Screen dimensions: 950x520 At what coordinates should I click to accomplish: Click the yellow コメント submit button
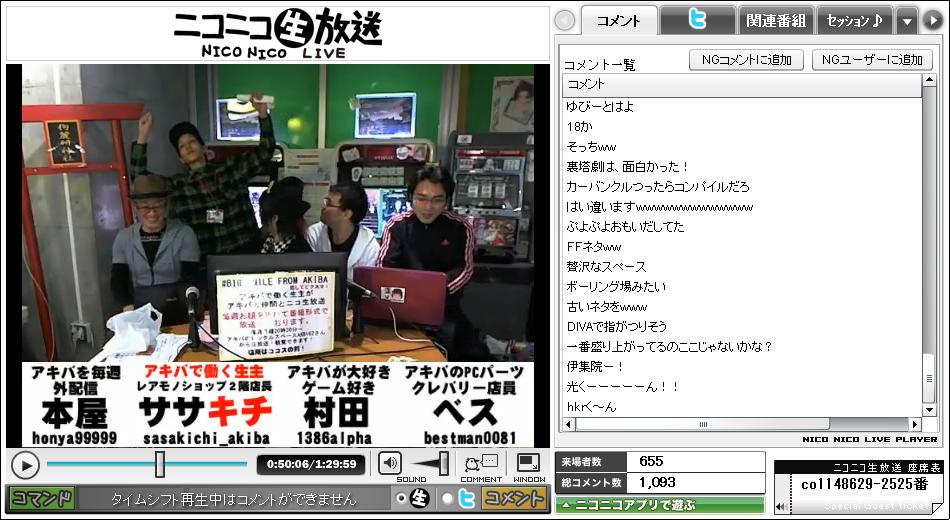(x=513, y=498)
